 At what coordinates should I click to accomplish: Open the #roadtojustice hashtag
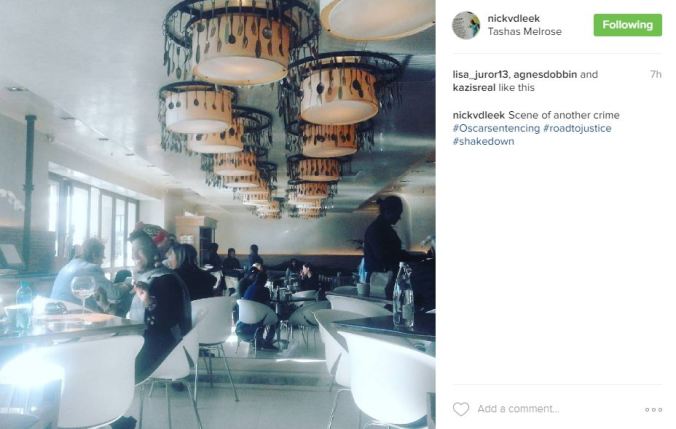click(x=577, y=128)
